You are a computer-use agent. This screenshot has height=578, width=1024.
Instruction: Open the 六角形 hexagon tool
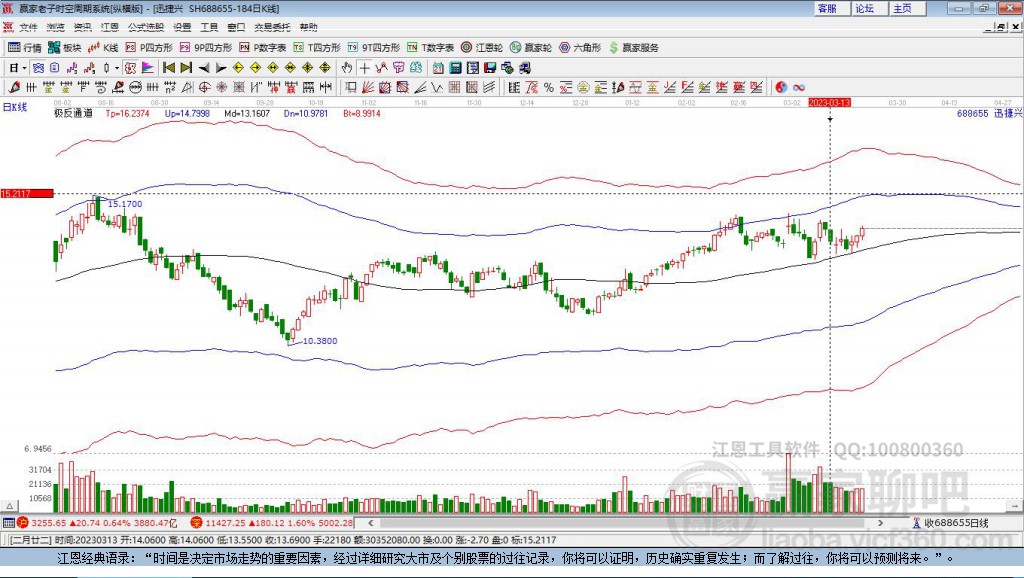580,48
